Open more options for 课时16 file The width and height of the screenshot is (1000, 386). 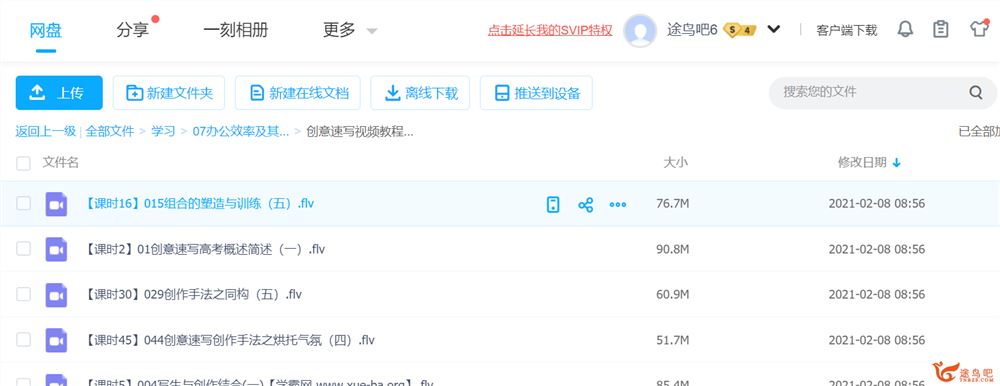(x=617, y=205)
